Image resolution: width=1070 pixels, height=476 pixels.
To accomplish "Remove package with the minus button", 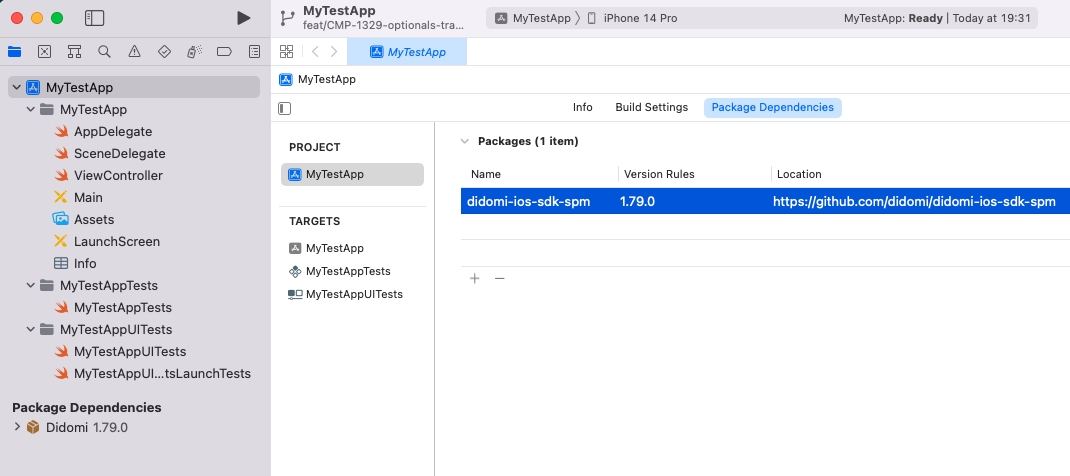I will point(500,278).
